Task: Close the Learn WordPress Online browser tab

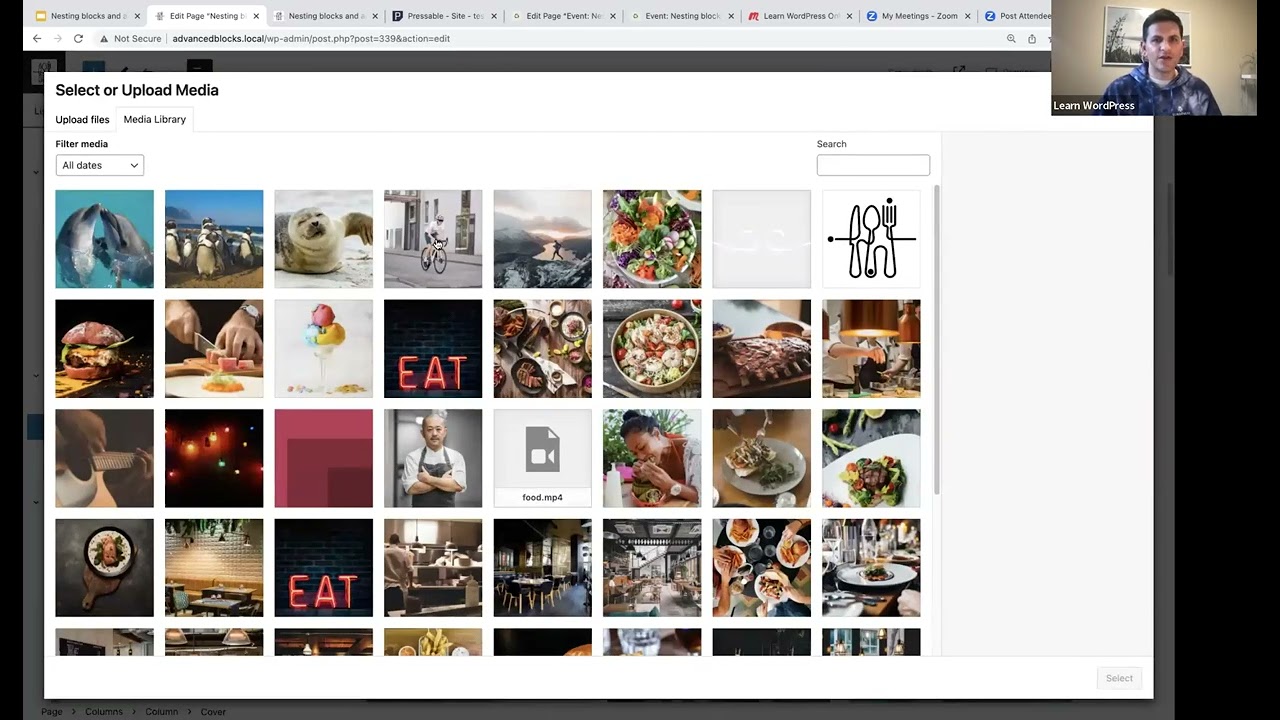Action: coord(849,16)
